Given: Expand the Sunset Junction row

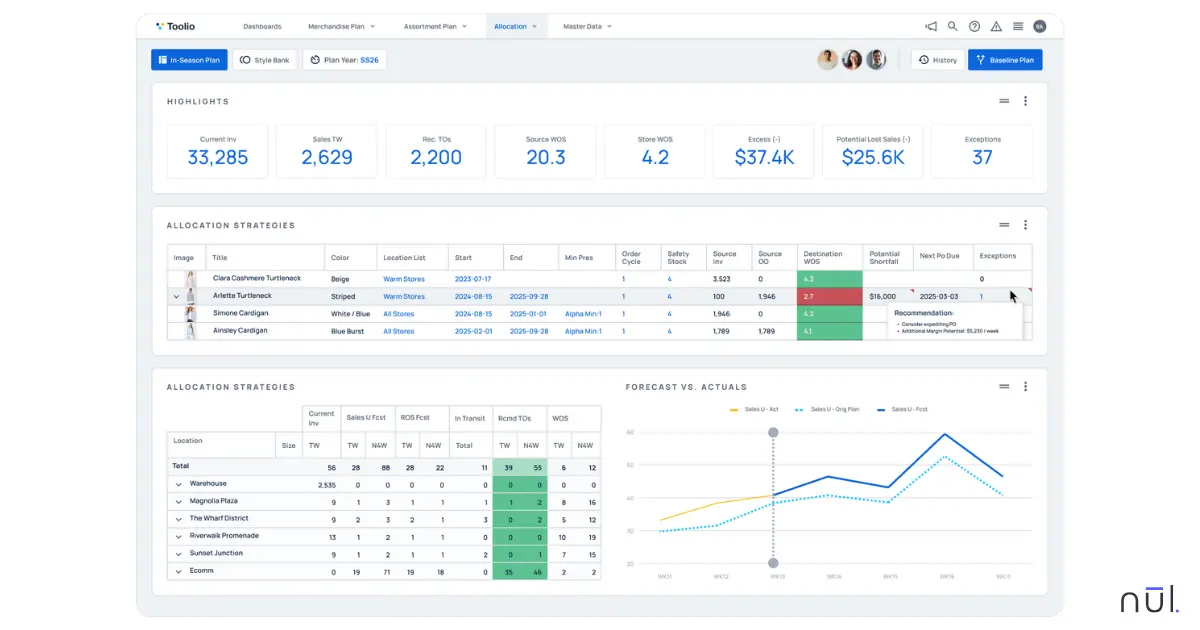Looking at the screenshot, I should [x=177, y=553].
